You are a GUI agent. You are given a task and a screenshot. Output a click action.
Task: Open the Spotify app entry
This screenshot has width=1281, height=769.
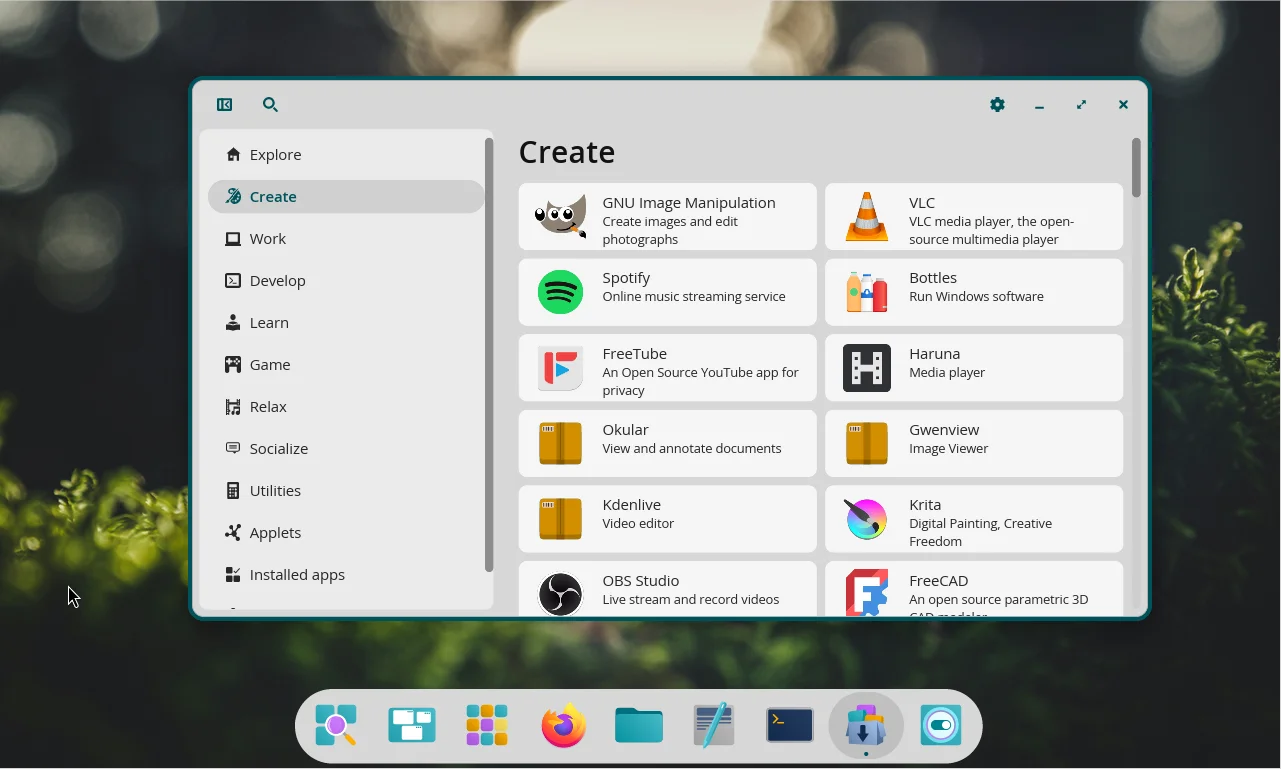[667, 292]
